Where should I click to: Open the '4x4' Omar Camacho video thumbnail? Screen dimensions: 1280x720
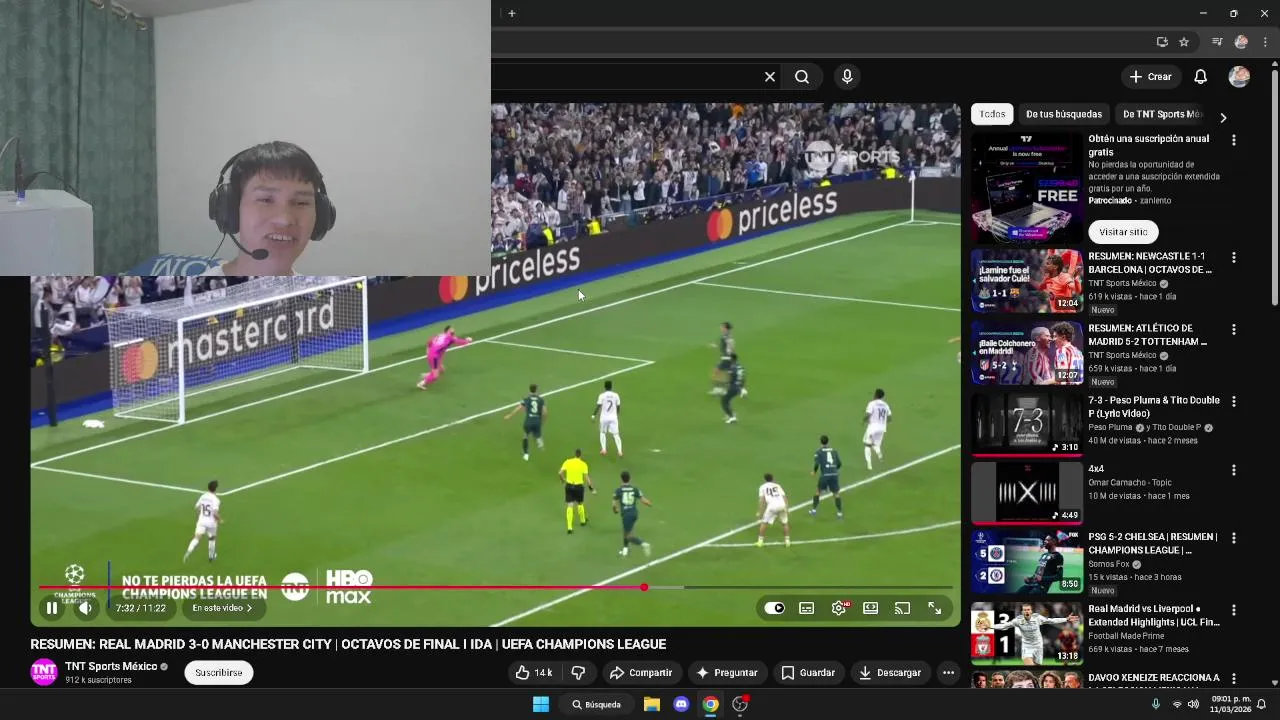coord(1027,493)
